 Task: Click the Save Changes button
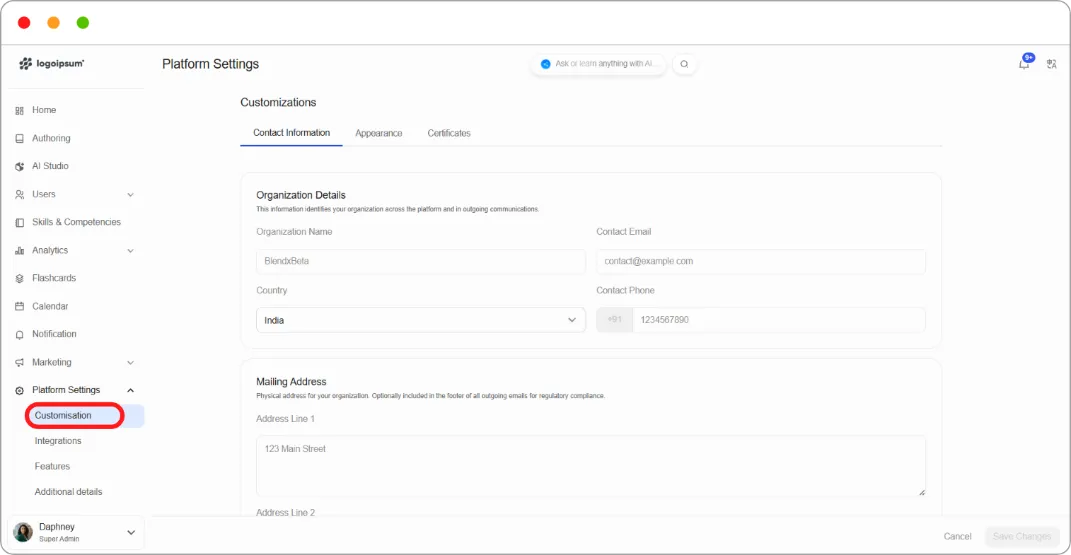1022,537
